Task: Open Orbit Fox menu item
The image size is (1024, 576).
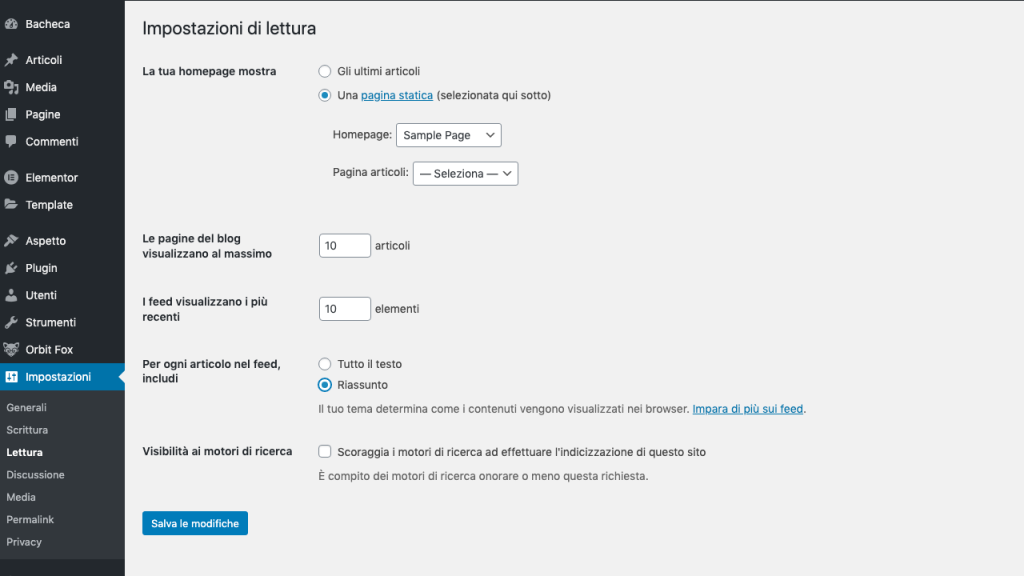Action: 62,349
